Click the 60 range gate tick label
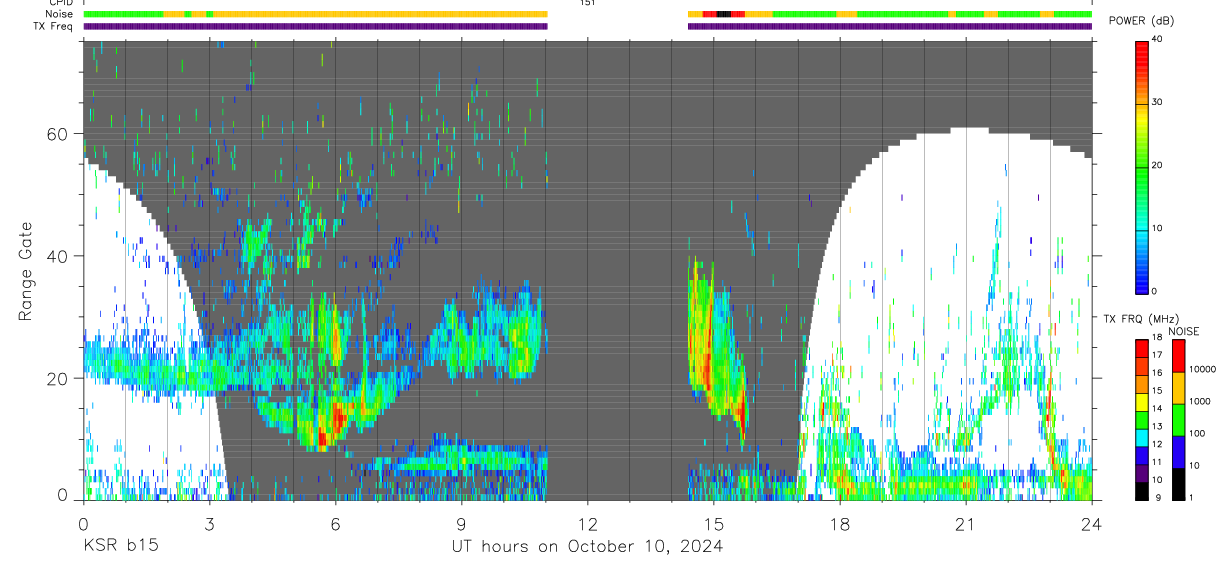Screen dimensions: 1228x567 tap(56, 134)
